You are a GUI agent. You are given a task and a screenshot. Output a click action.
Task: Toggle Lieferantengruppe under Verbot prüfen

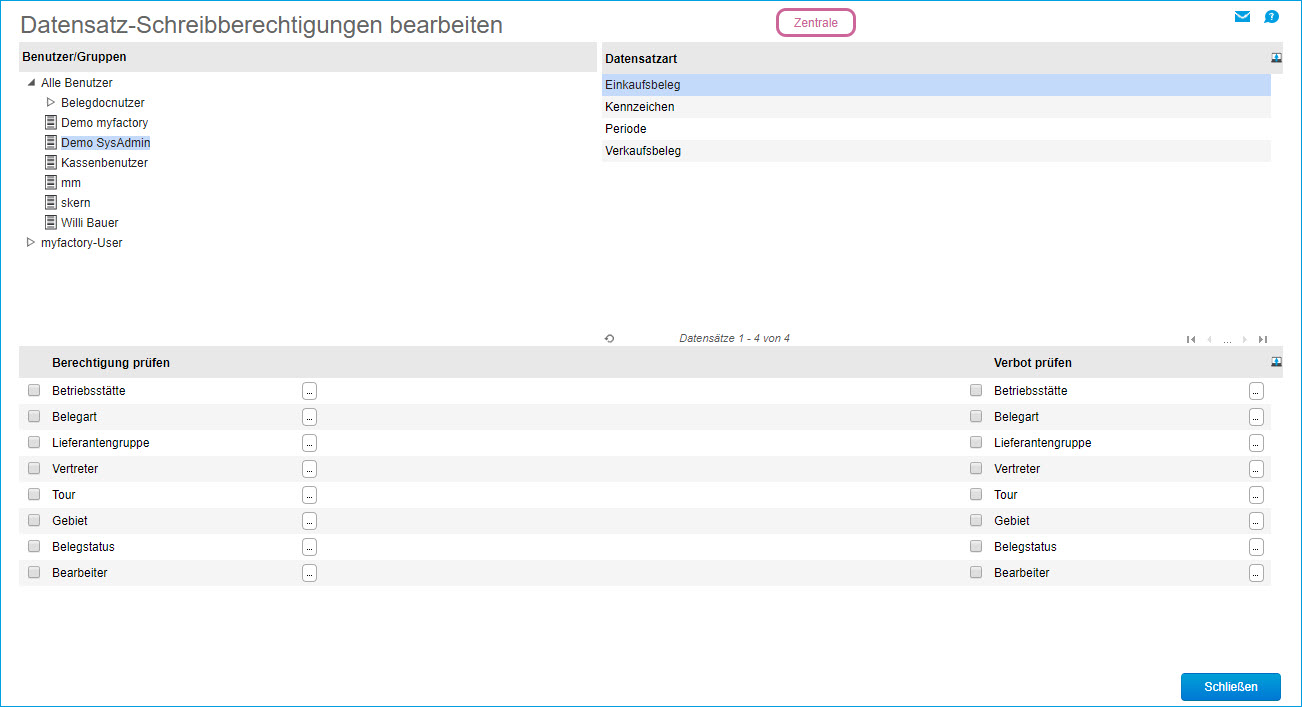976,442
